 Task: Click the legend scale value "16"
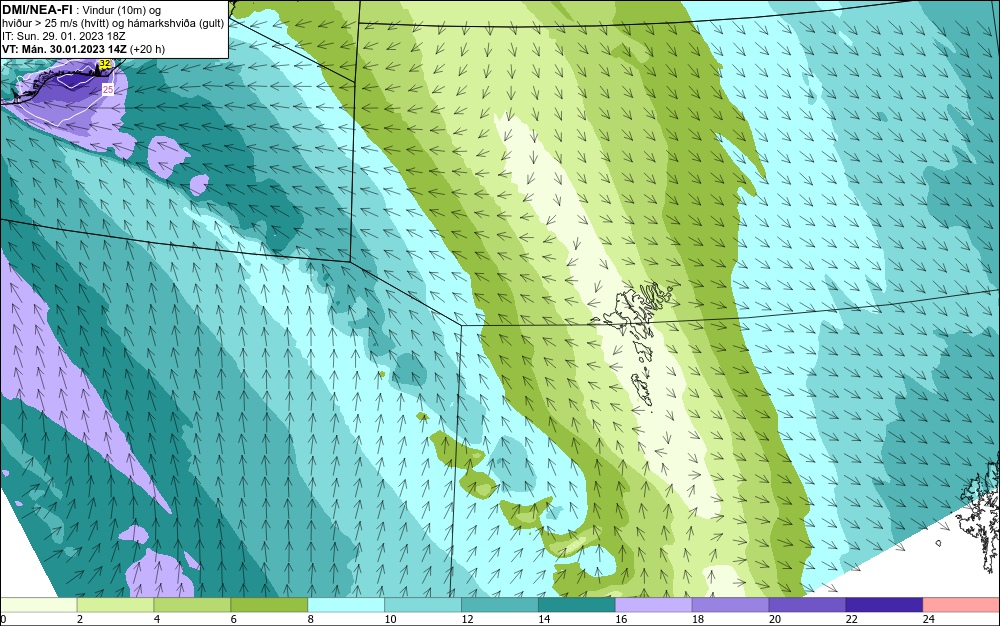(x=621, y=619)
